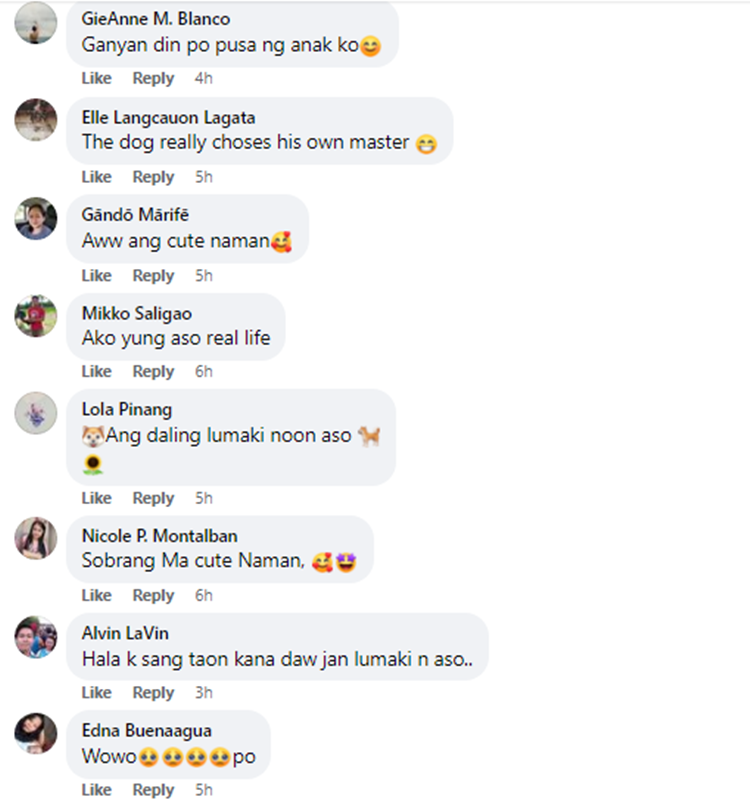Click the 3h timestamp on Alvin's comment
Viewport: 750px width, 806px height.
coord(204,692)
